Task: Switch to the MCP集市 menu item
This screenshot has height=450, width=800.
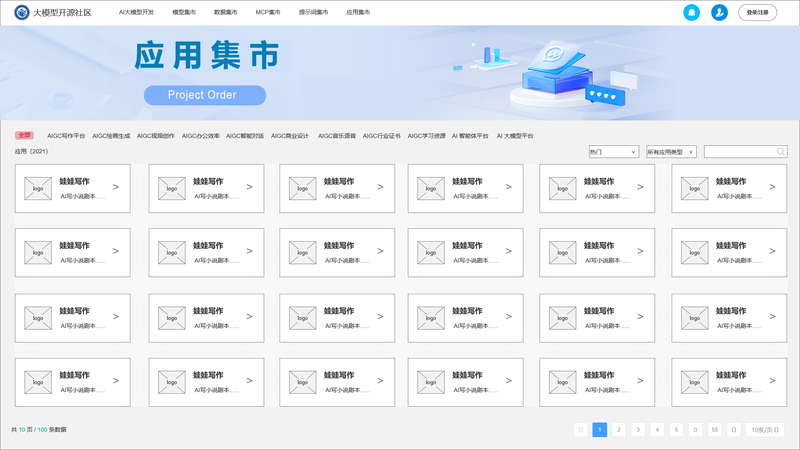Action: [x=267, y=12]
